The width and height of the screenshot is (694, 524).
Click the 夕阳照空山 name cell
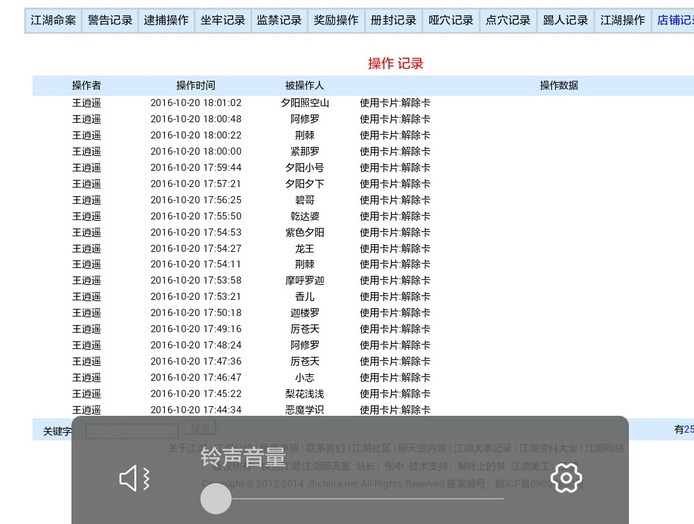(305, 103)
